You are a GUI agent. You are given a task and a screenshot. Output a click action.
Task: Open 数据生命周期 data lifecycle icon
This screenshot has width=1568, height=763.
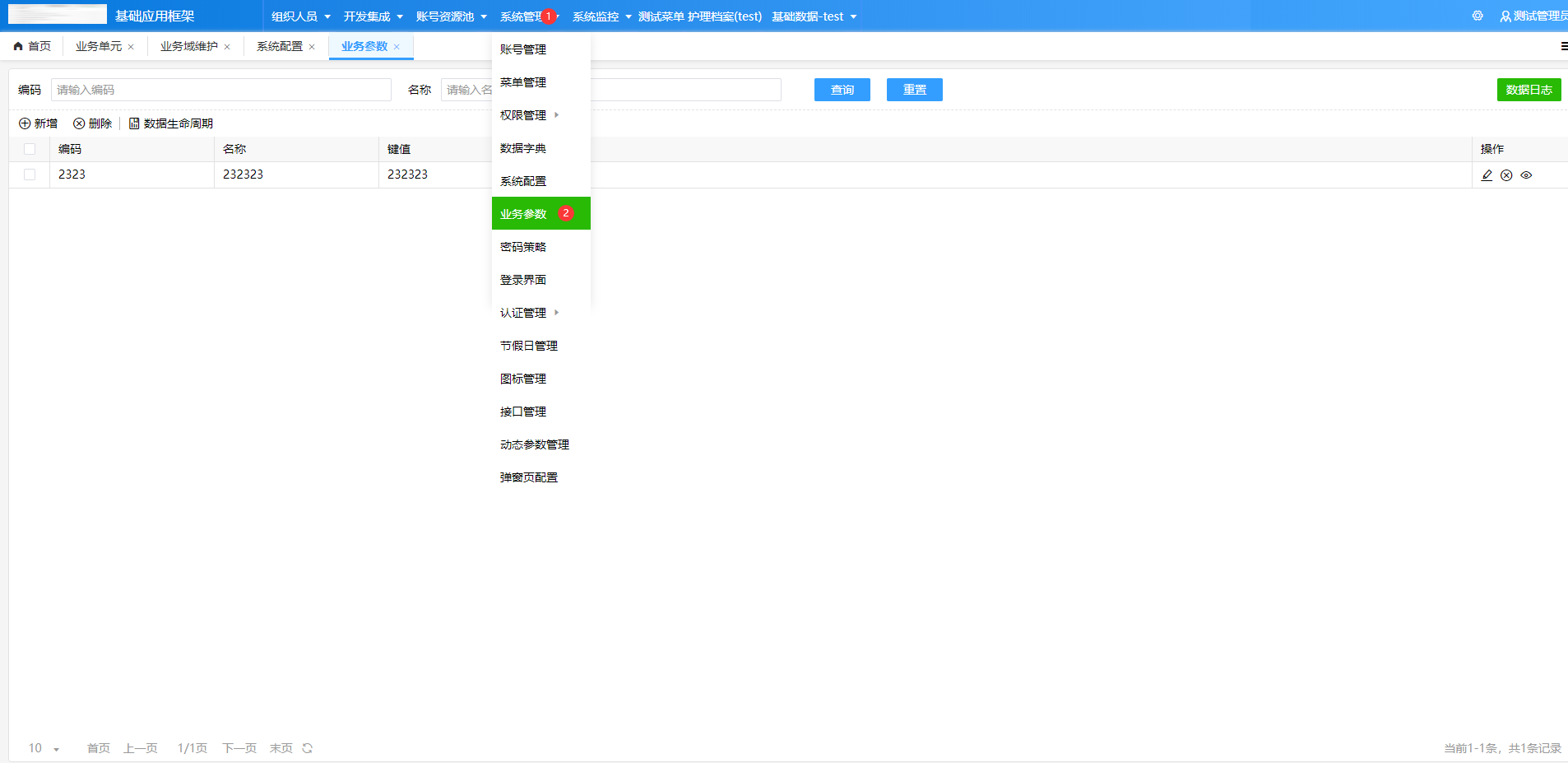point(134,123)
